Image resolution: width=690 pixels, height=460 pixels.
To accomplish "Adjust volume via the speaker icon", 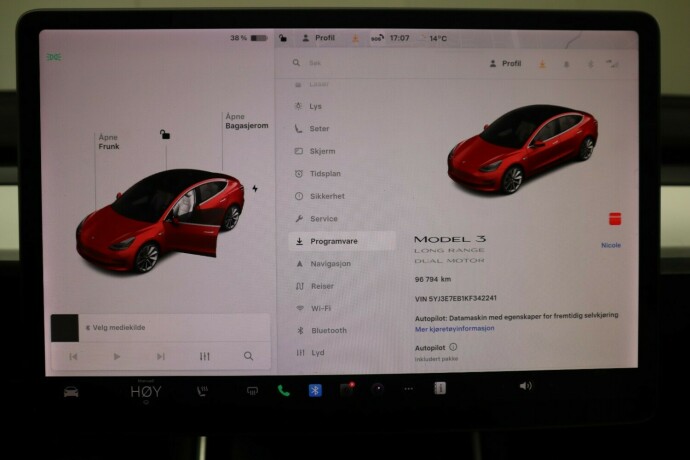I will click(x=525, y=386).
